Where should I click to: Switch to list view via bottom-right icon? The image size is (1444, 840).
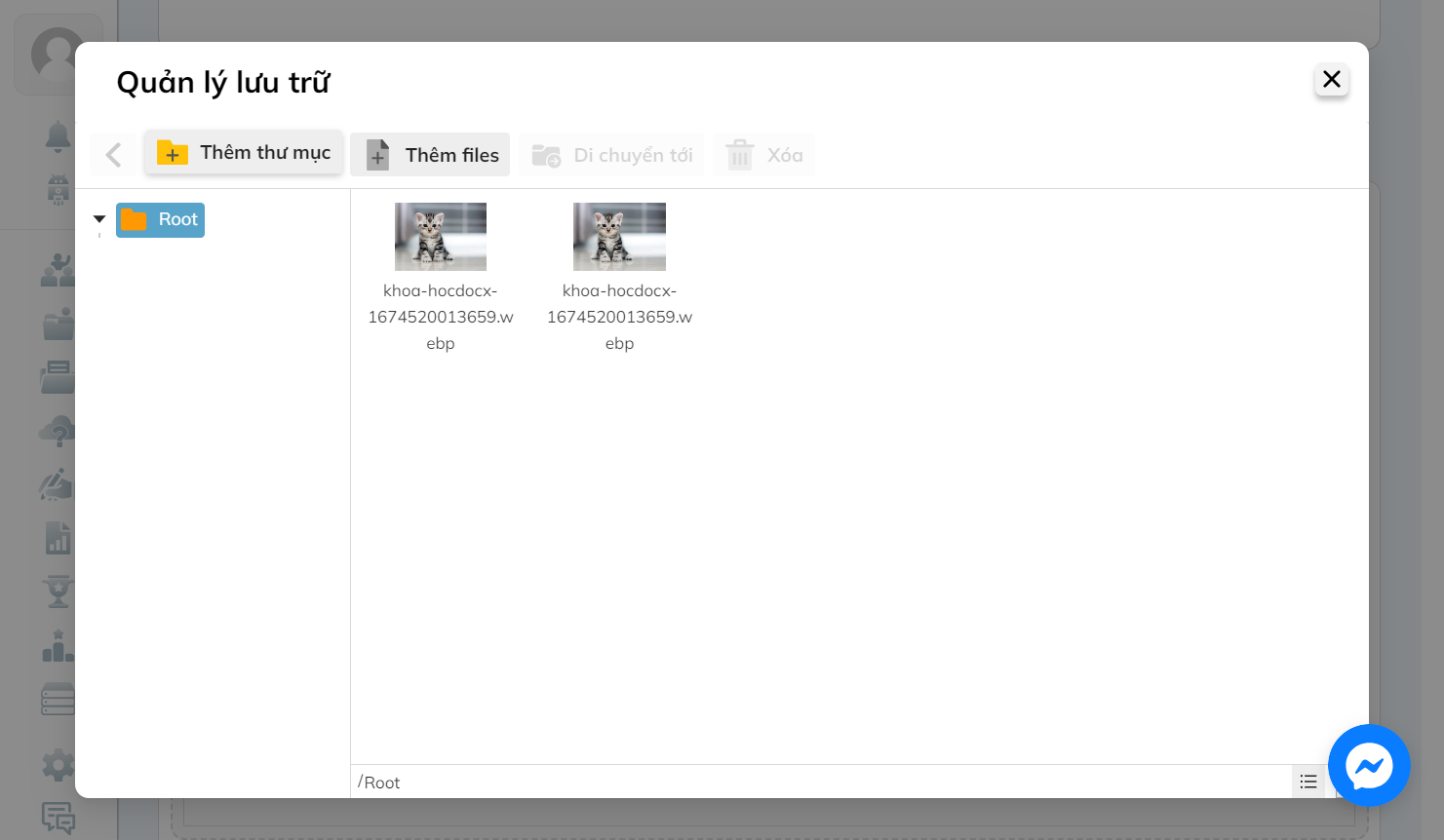tap(1308, 782)
